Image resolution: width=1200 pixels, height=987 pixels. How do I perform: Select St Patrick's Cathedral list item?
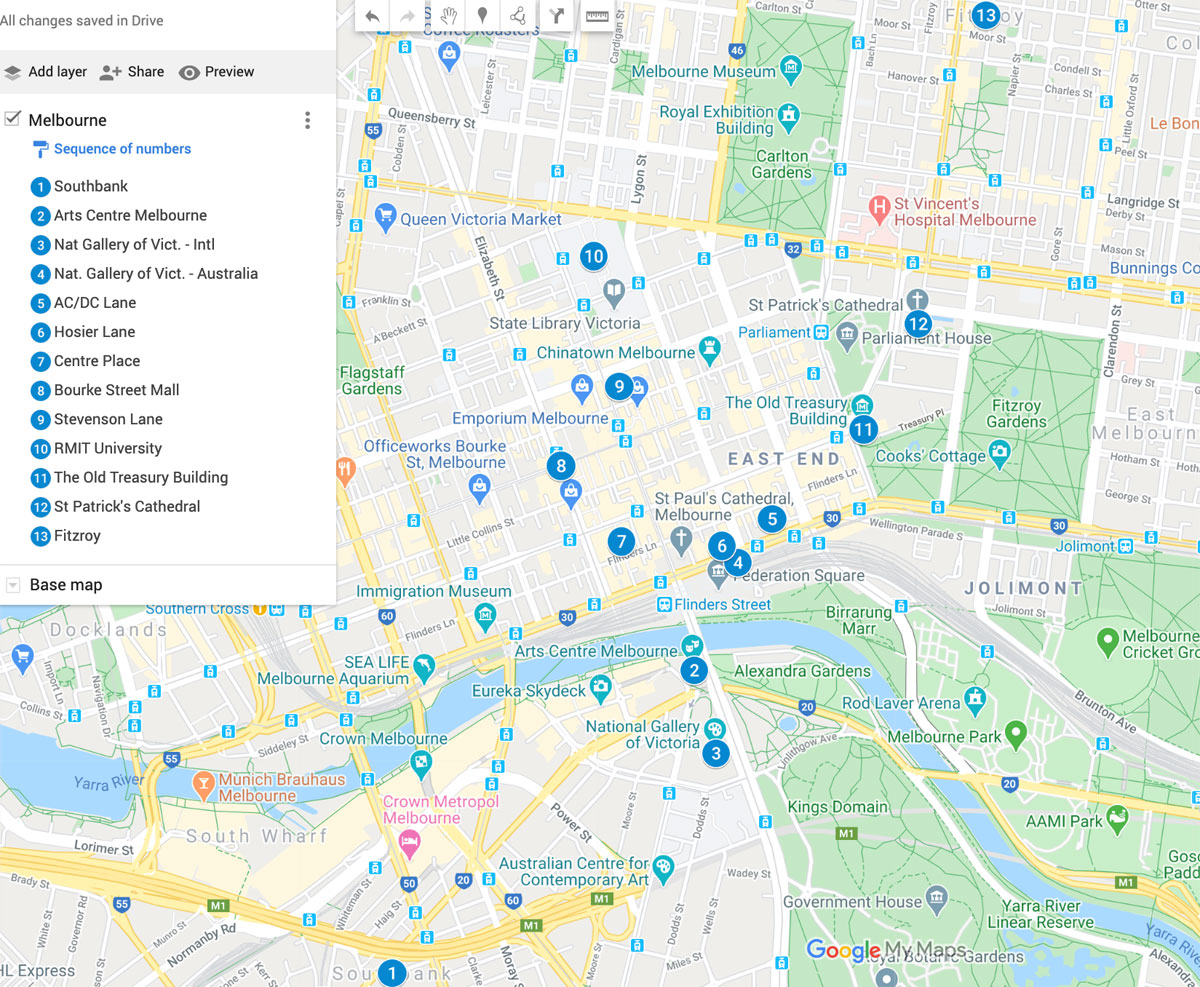[127, 506]
